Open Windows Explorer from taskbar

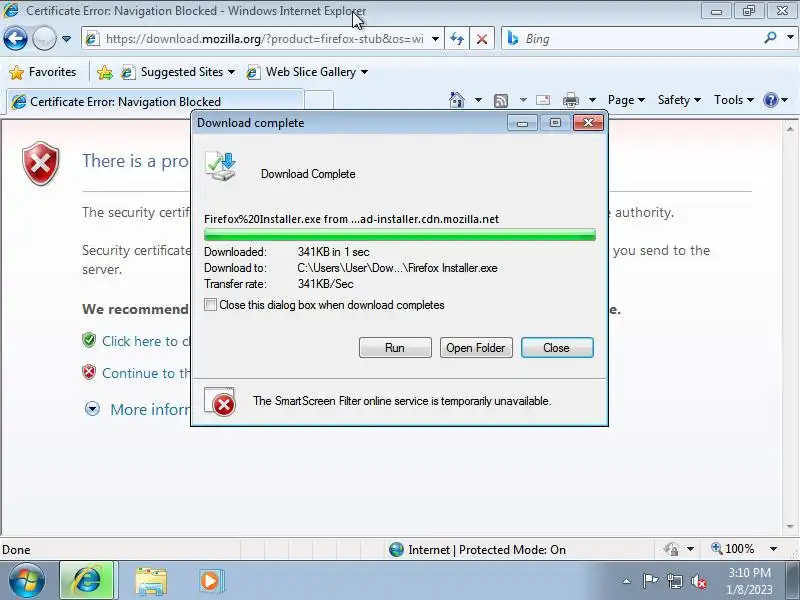[x=151, y=581]
